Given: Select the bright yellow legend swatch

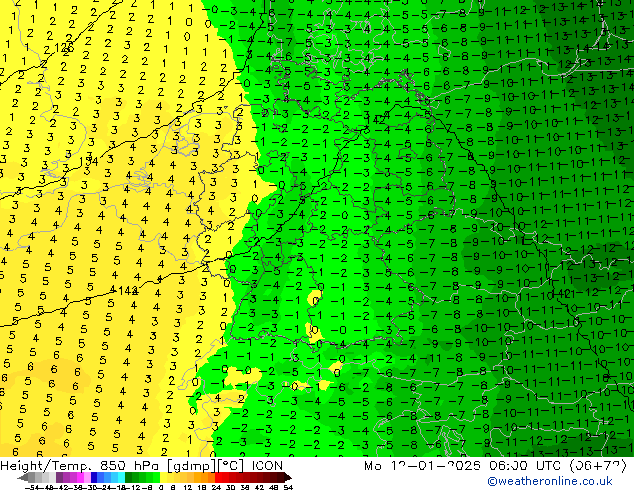Looking at the screenshot, I should [163, 477].
